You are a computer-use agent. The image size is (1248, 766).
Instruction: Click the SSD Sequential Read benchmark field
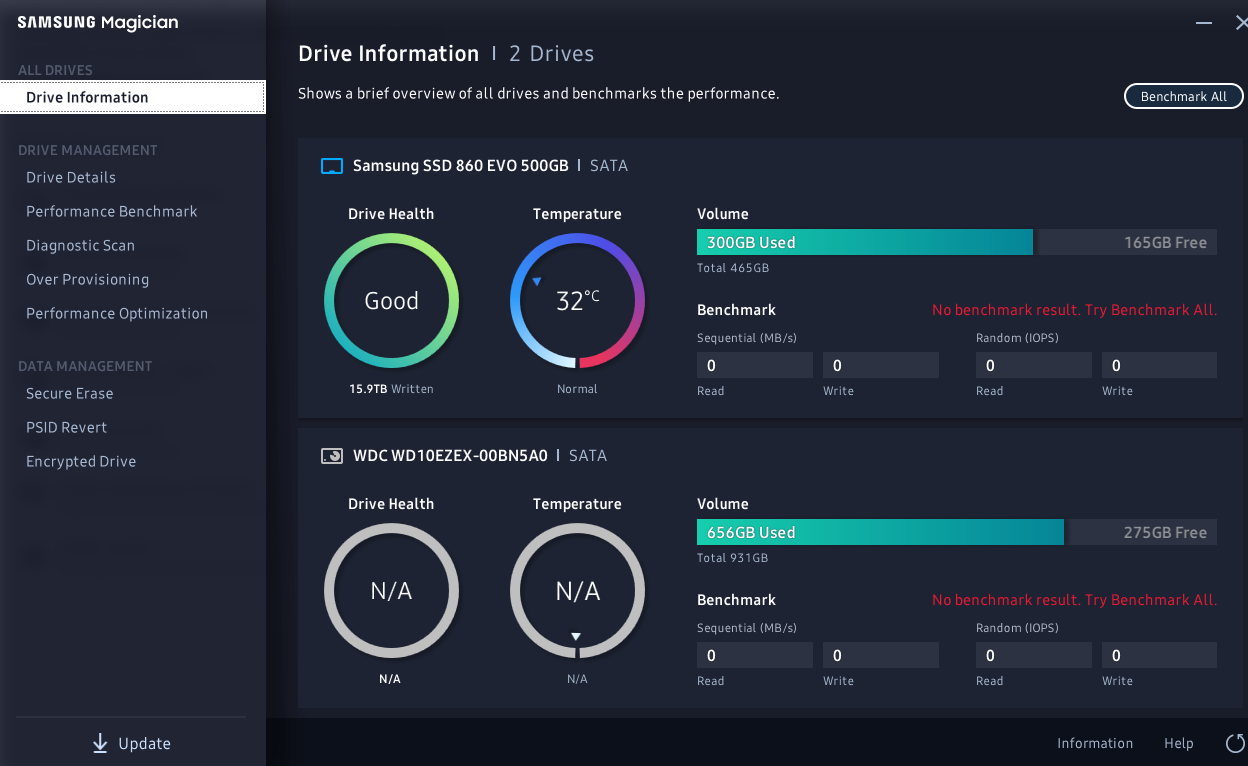coord(754,364)
